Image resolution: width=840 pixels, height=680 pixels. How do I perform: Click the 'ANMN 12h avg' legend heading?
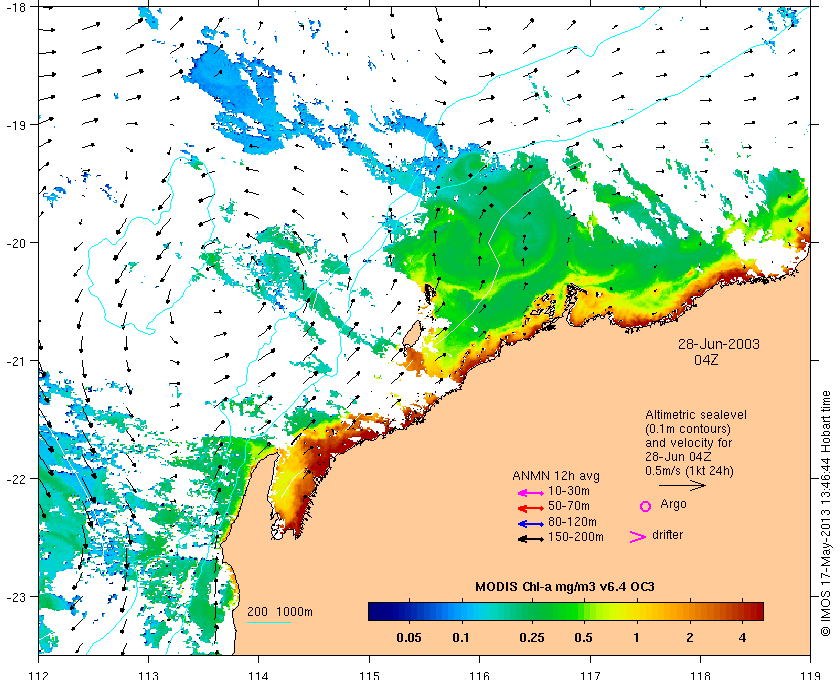click(556, 476)
